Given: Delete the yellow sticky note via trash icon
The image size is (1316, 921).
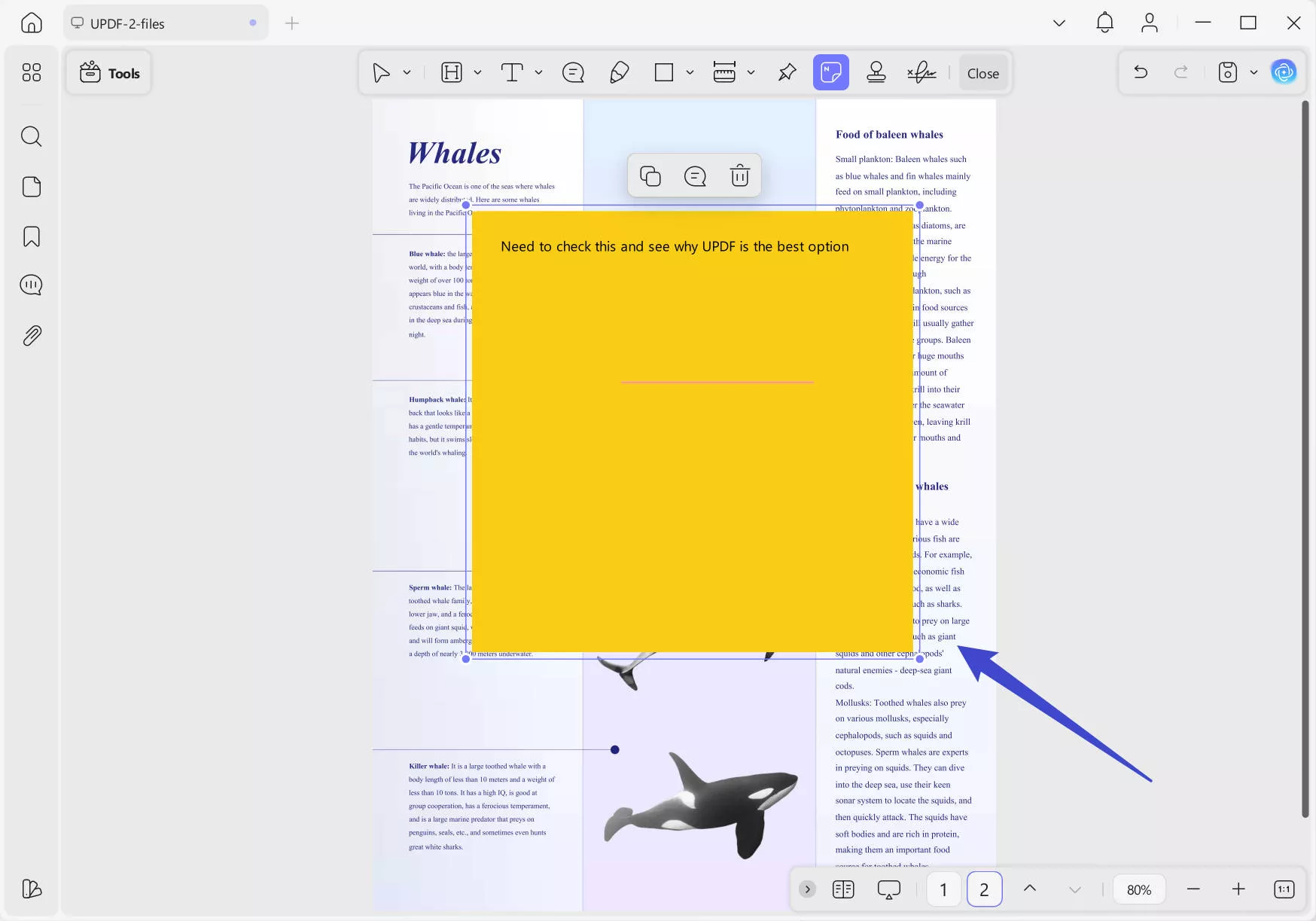Looking at the screenshot, I should pyautogui.click(x=740, y=175).
